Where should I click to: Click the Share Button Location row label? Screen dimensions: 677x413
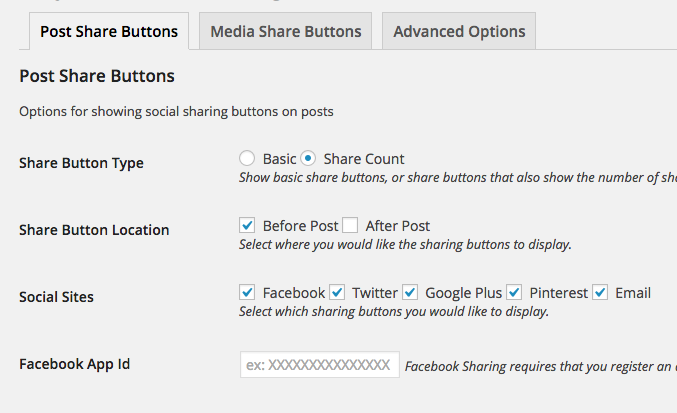pyautogui.click(x=94, y=230)
